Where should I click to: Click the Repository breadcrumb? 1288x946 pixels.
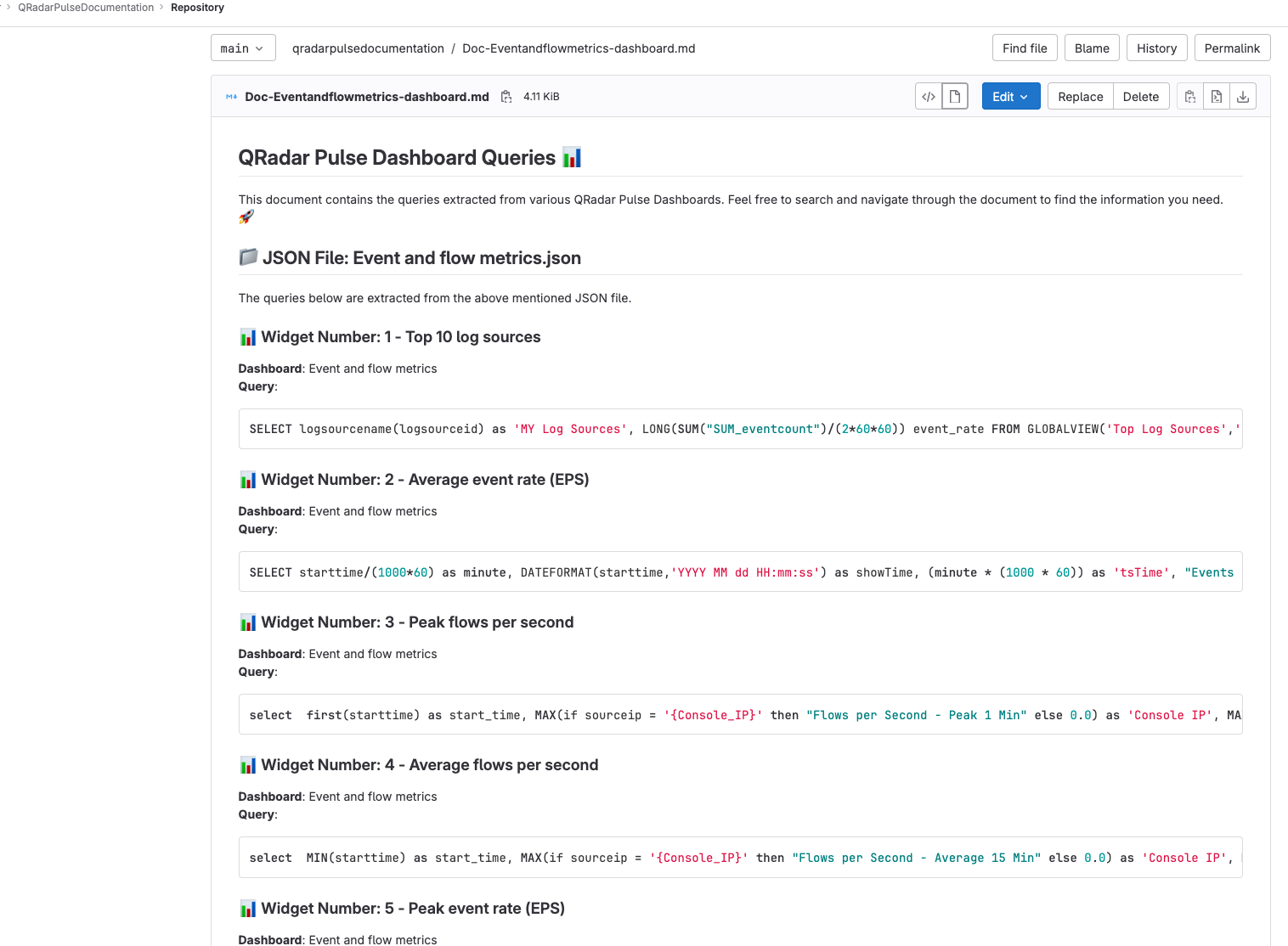197,8
